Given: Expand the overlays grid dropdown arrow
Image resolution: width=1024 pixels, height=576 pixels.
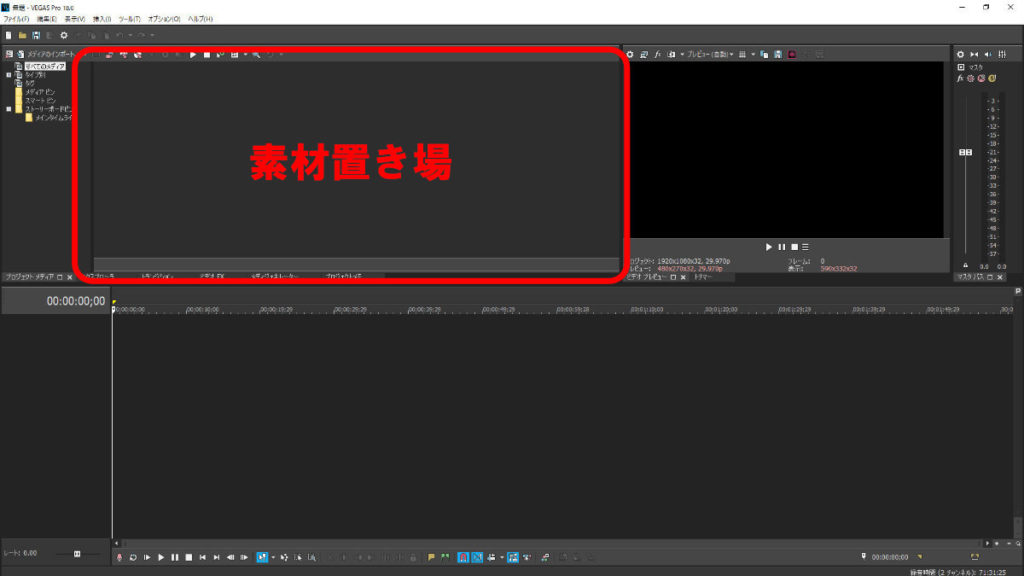Looking at the screenshot, I should coord(752,54).
